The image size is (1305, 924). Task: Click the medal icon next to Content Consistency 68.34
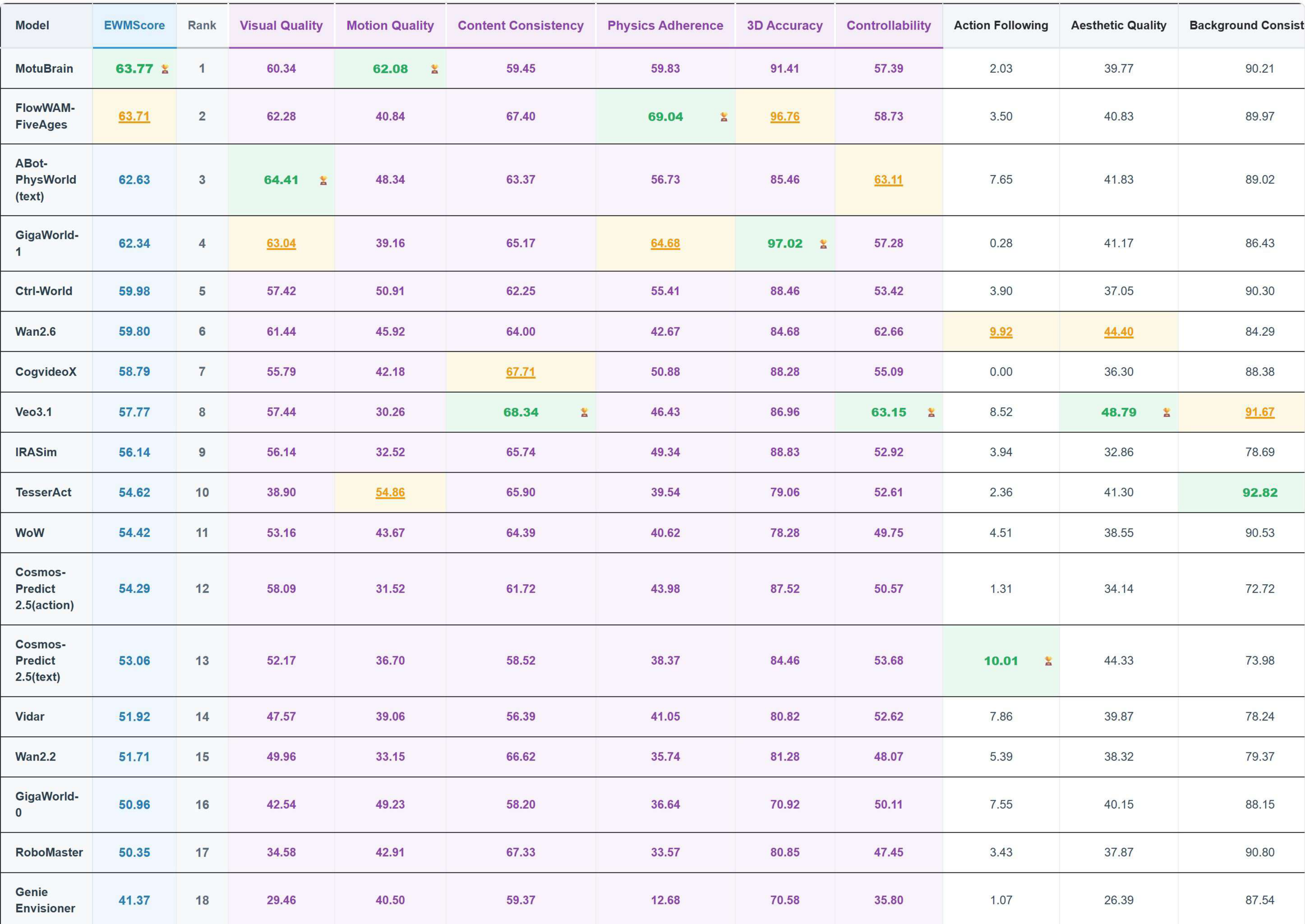[584, 413]
